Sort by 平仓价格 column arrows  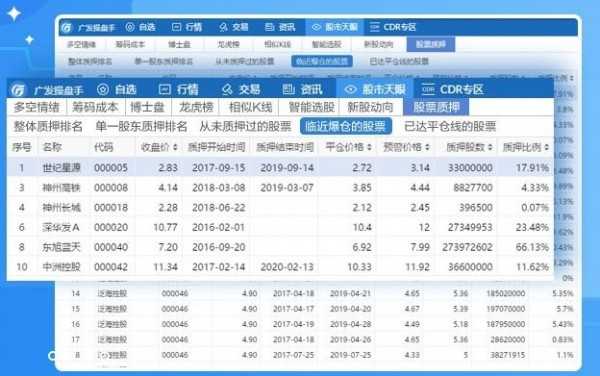[369, 147]
